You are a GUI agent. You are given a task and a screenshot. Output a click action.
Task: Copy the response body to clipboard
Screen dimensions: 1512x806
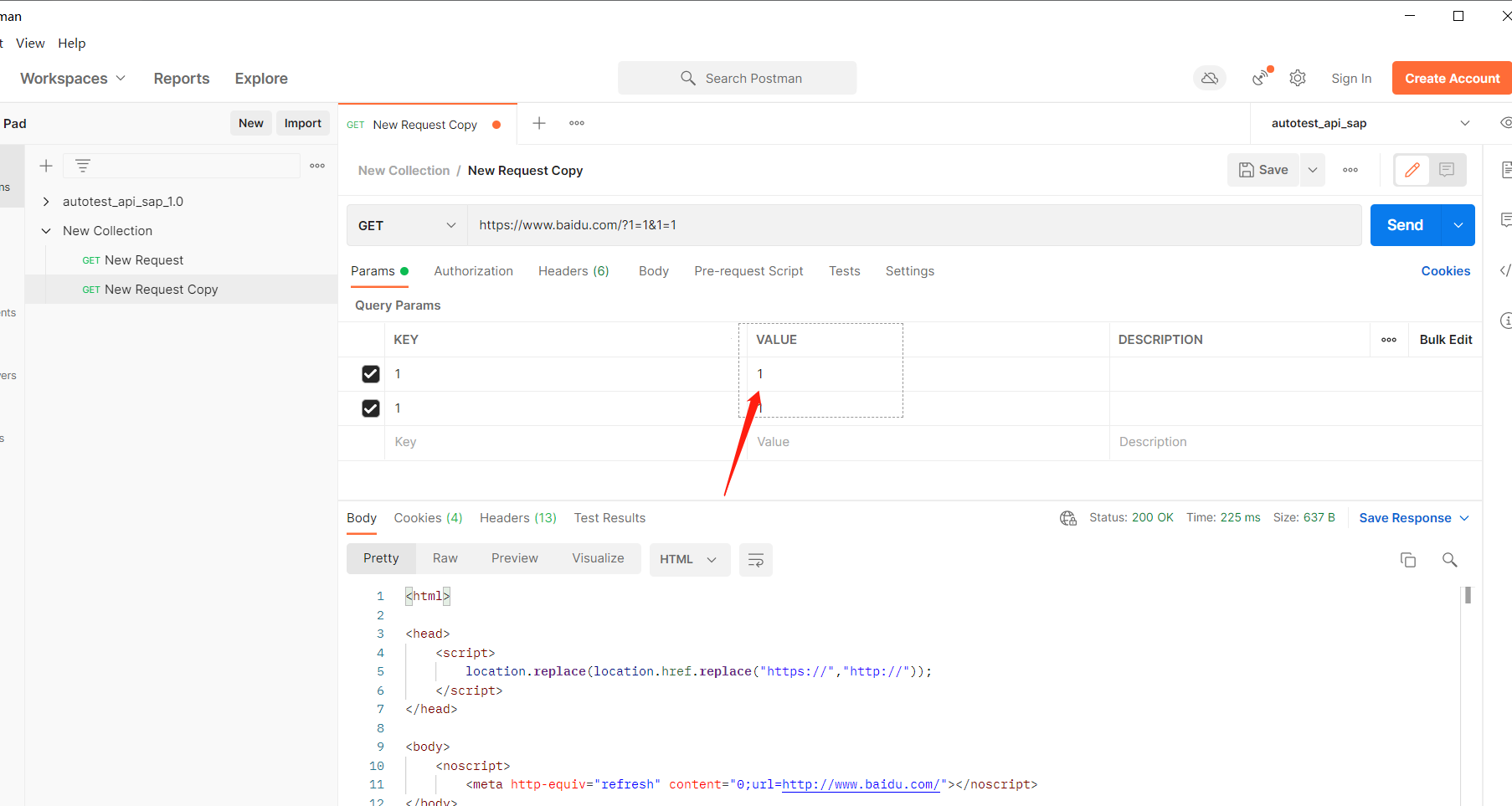click(1408, 560)
